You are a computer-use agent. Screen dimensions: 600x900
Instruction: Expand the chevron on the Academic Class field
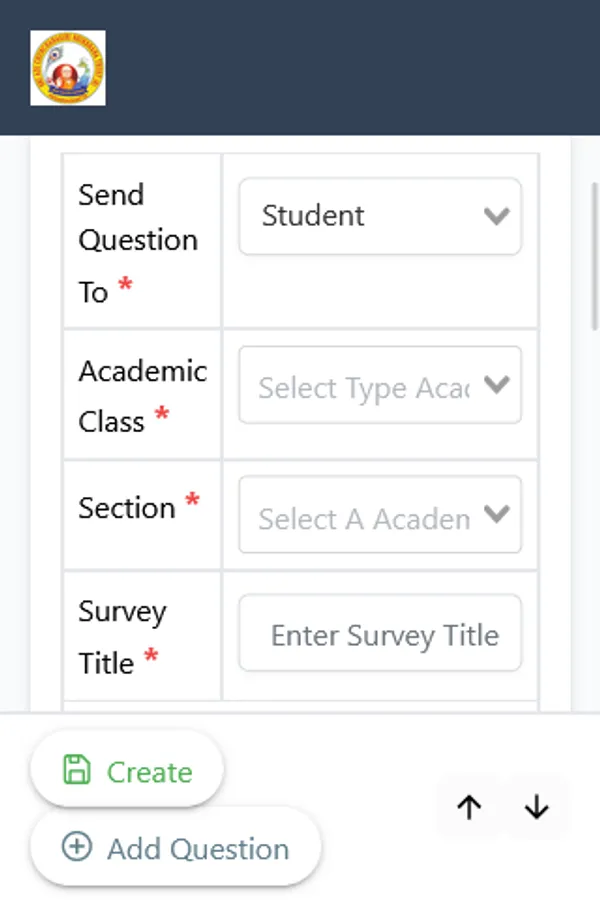coord(496,385)
